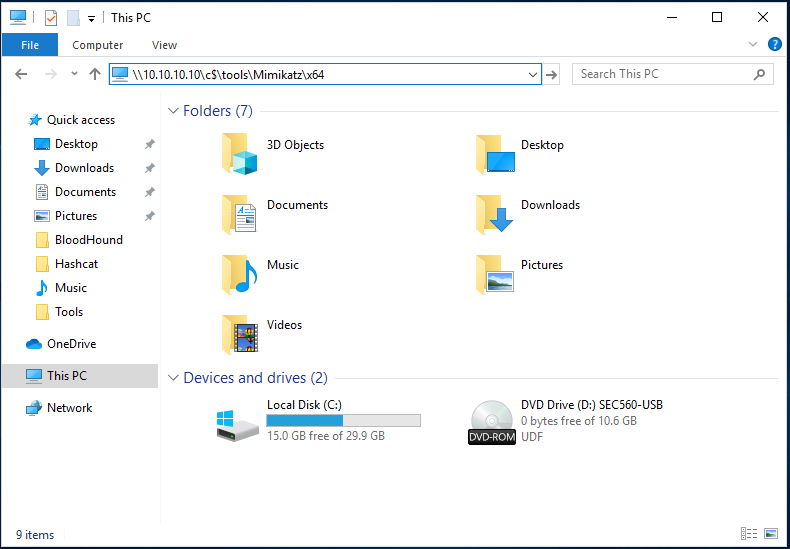
Task: Open the Recent locations dropdown
Action: click(74, 74)
